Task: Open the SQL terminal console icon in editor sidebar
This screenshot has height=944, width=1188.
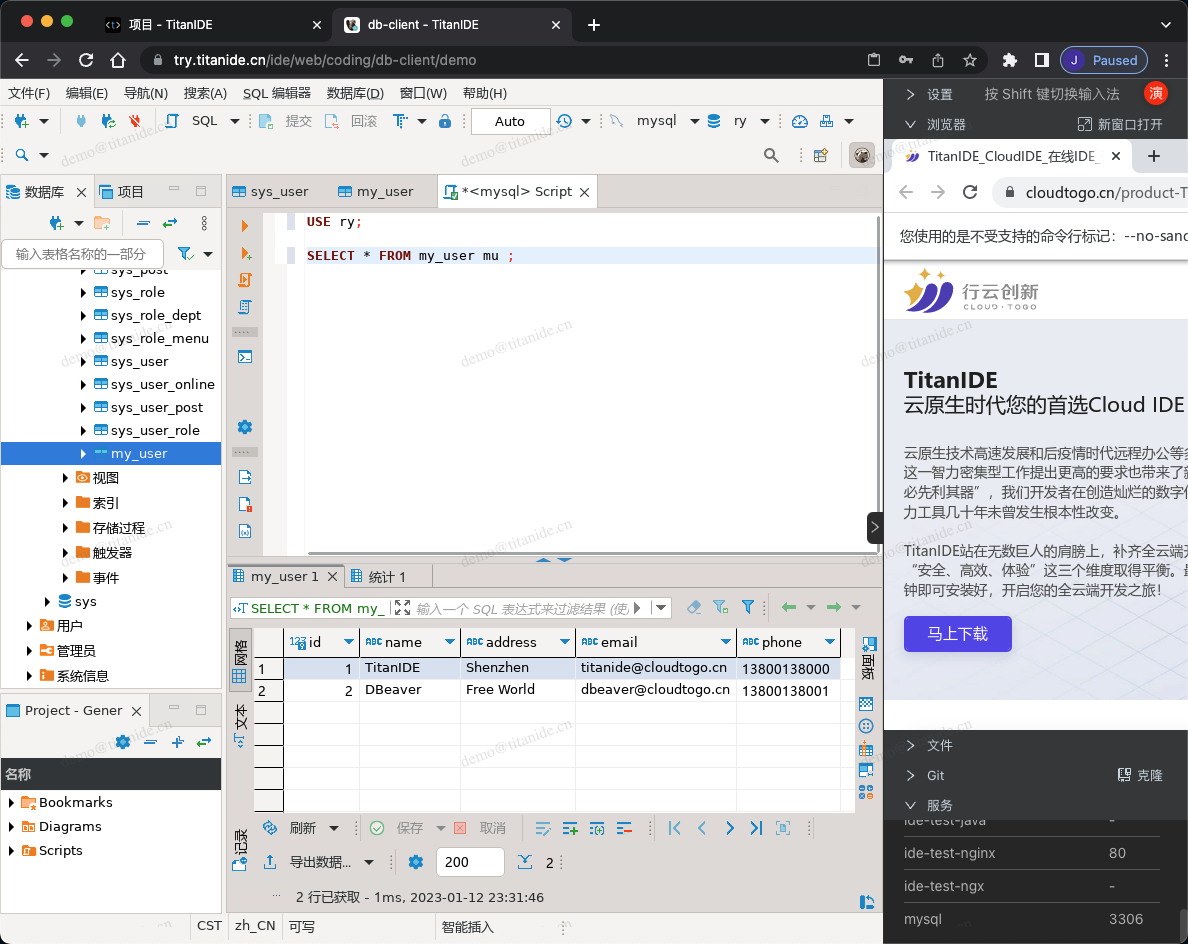Action: click(x=245, y=356)
